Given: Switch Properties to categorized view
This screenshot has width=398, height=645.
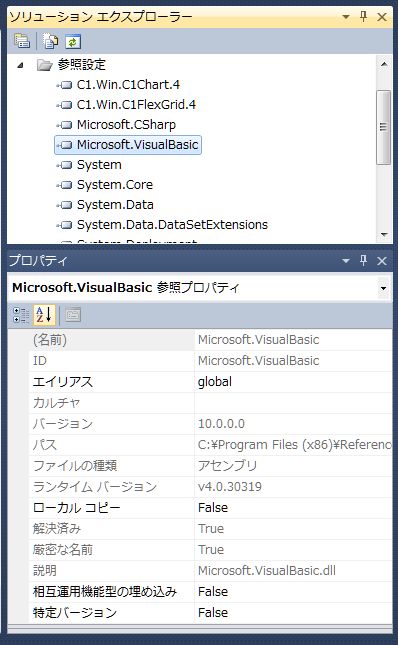Looking at the screenshot, I should (x=21, y=315).
